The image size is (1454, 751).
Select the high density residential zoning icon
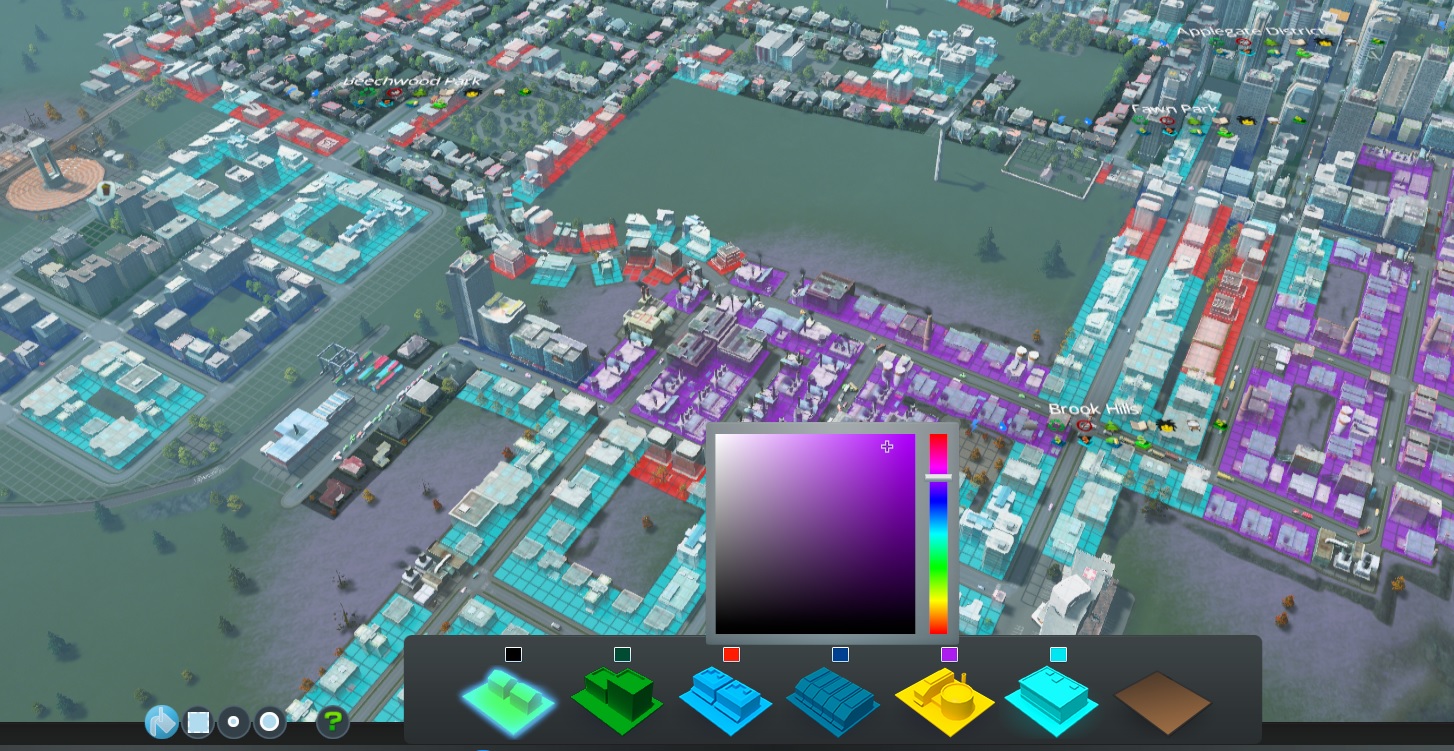pos(616,699)
